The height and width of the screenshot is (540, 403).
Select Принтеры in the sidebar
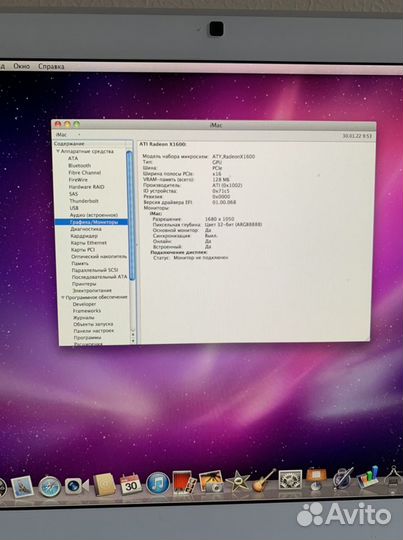[x=84, y=284]
